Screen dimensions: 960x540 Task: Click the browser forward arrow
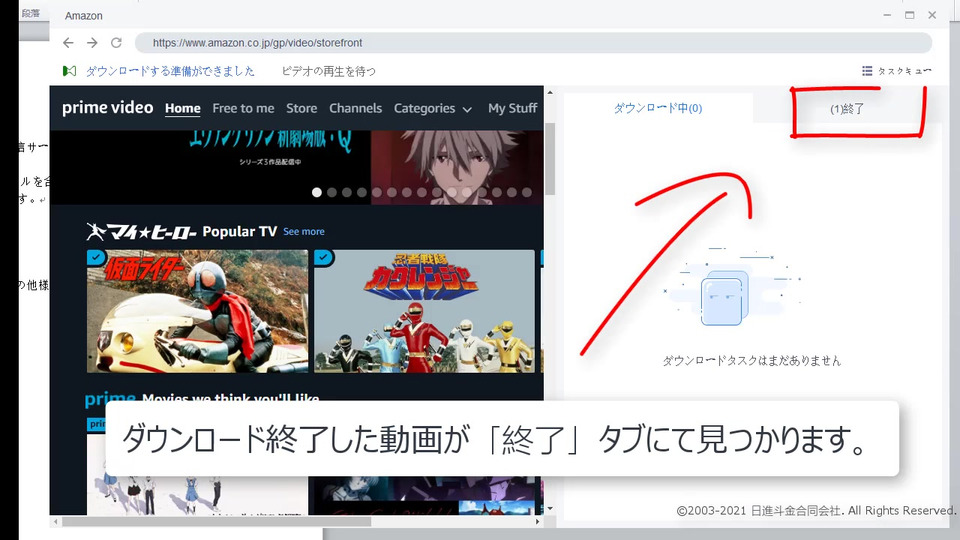point(92,43)
